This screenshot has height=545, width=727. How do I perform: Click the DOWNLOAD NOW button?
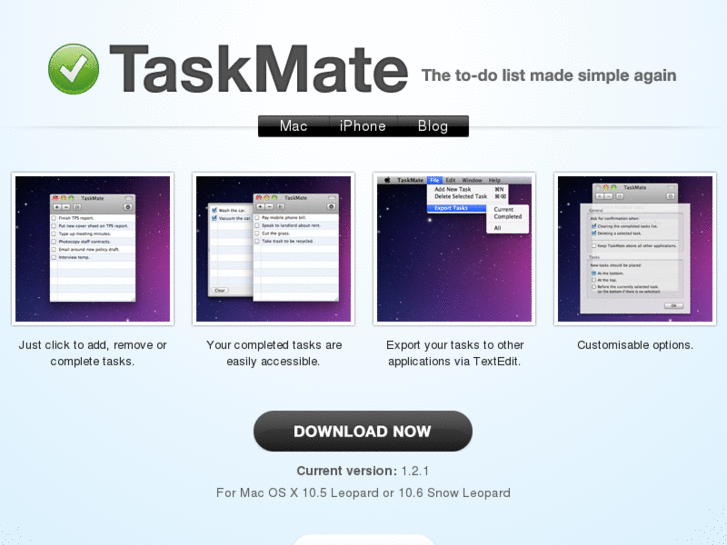[363, 431]
